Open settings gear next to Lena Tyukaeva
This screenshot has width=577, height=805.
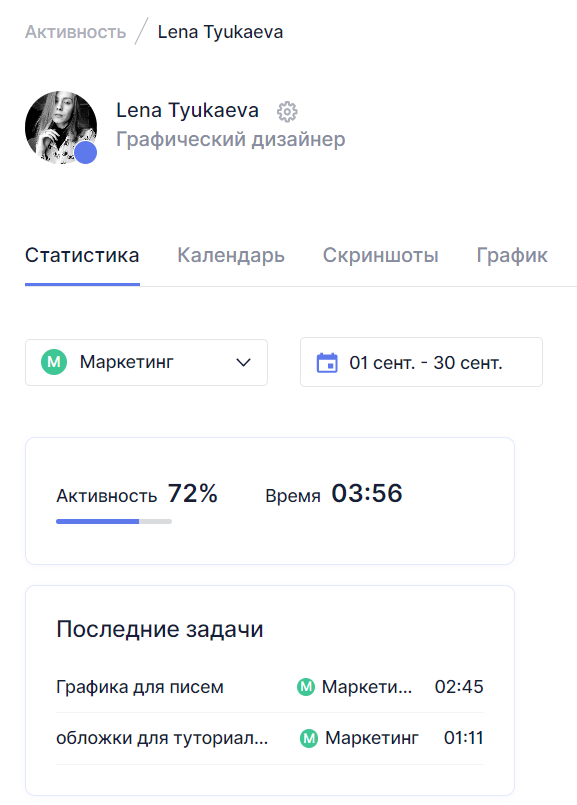point(287,111)
